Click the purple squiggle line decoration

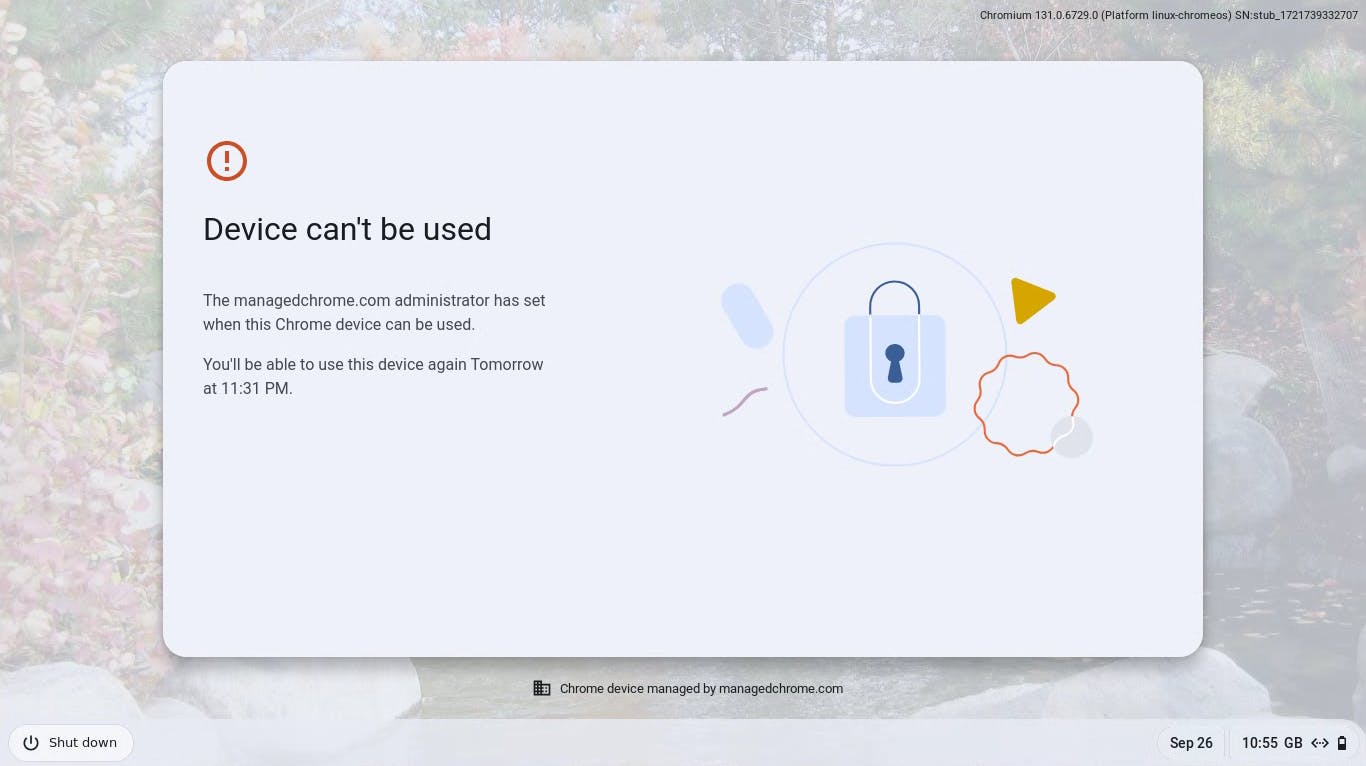point(744,401)
